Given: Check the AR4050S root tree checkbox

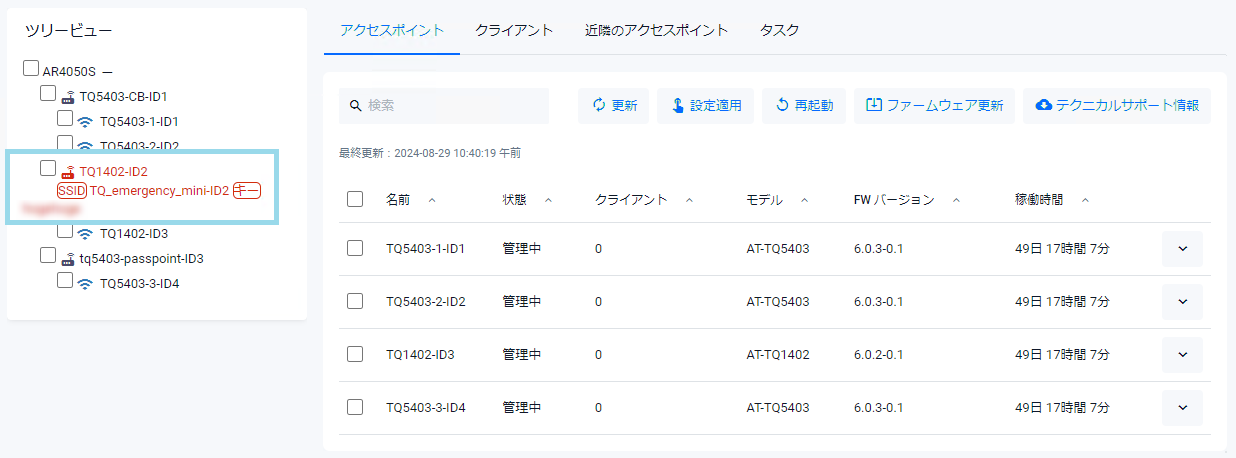Looking at the screenshot, I should click(31, 69).
